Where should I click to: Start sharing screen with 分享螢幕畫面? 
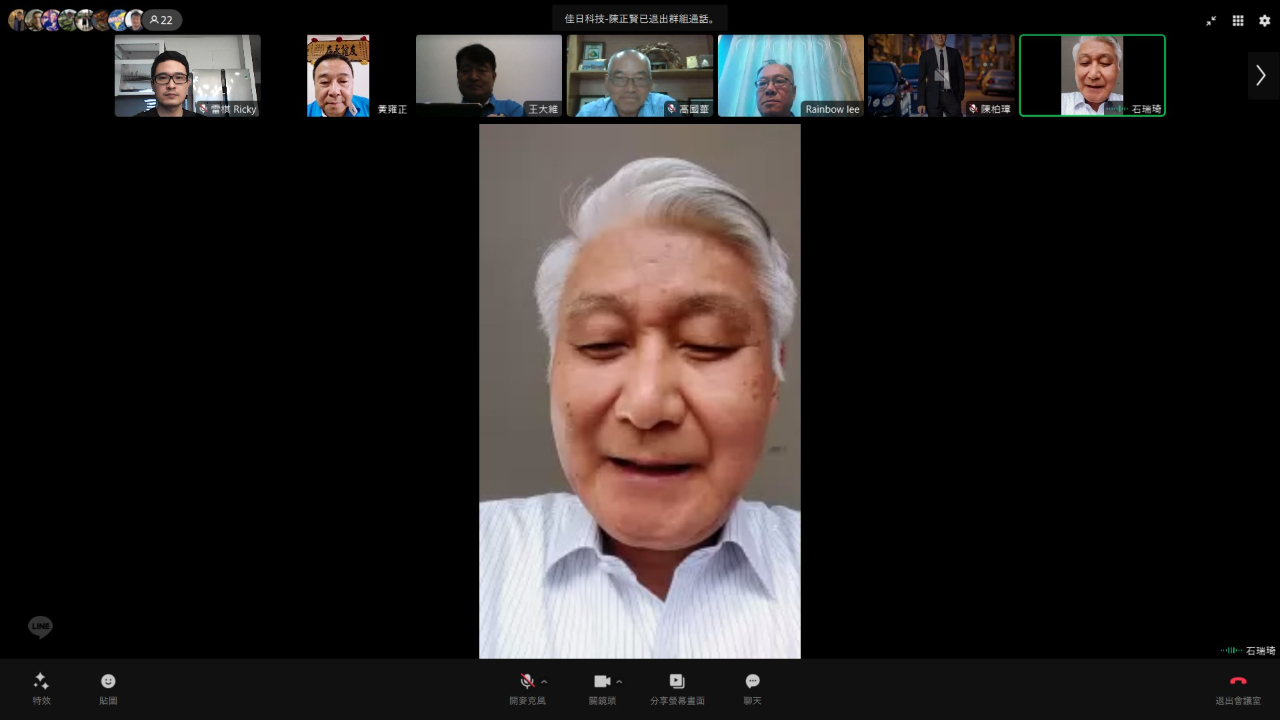[x=677, y=688]
